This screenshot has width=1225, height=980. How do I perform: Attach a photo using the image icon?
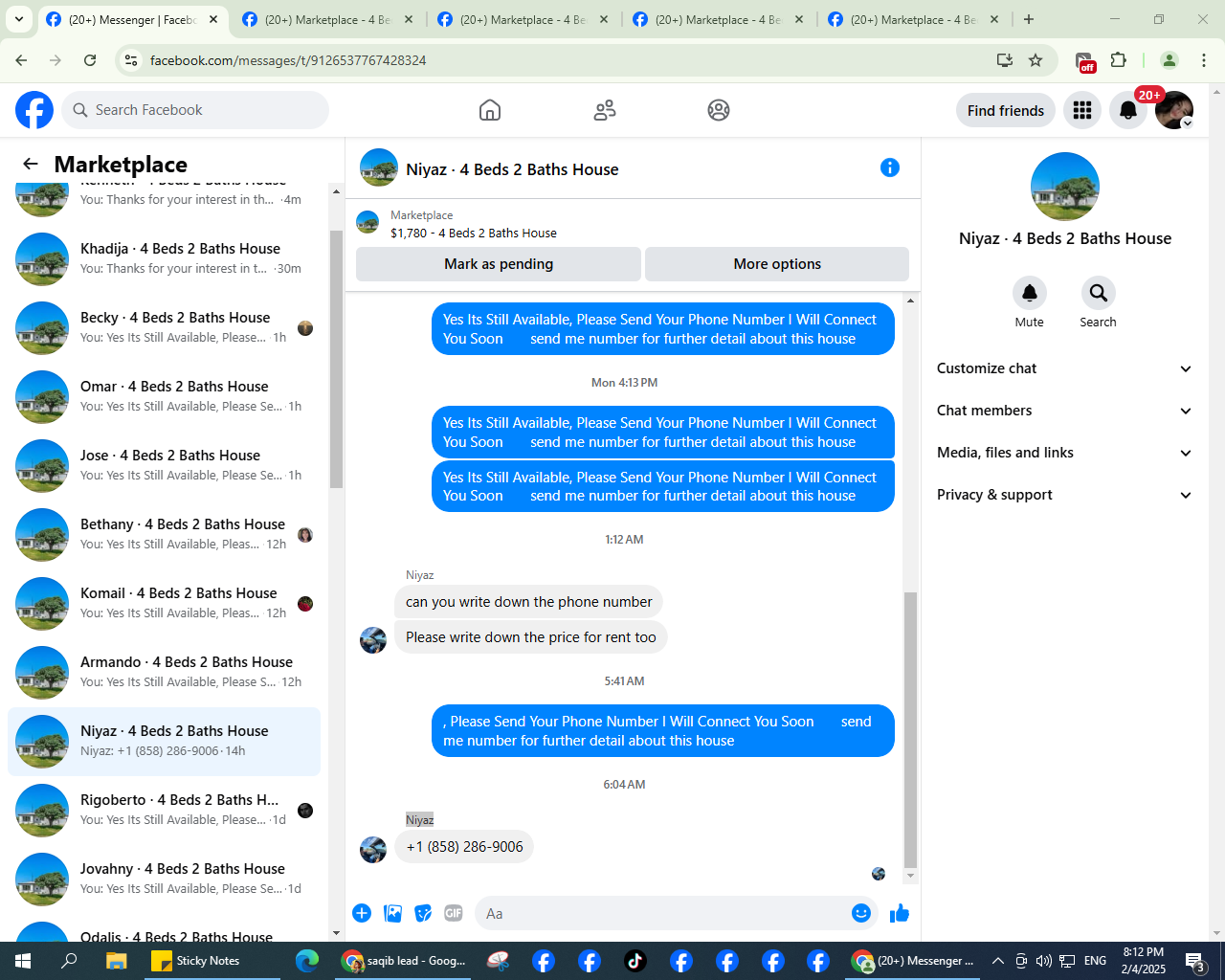[x=392, y=913]
